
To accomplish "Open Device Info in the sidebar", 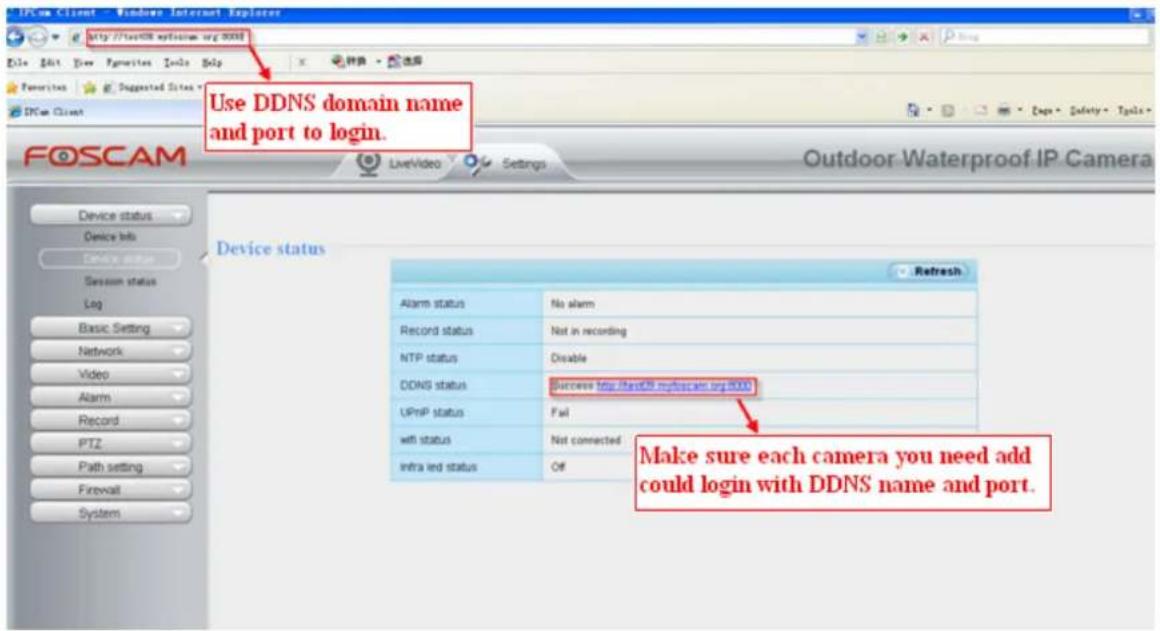I will (x=109, y=237).
